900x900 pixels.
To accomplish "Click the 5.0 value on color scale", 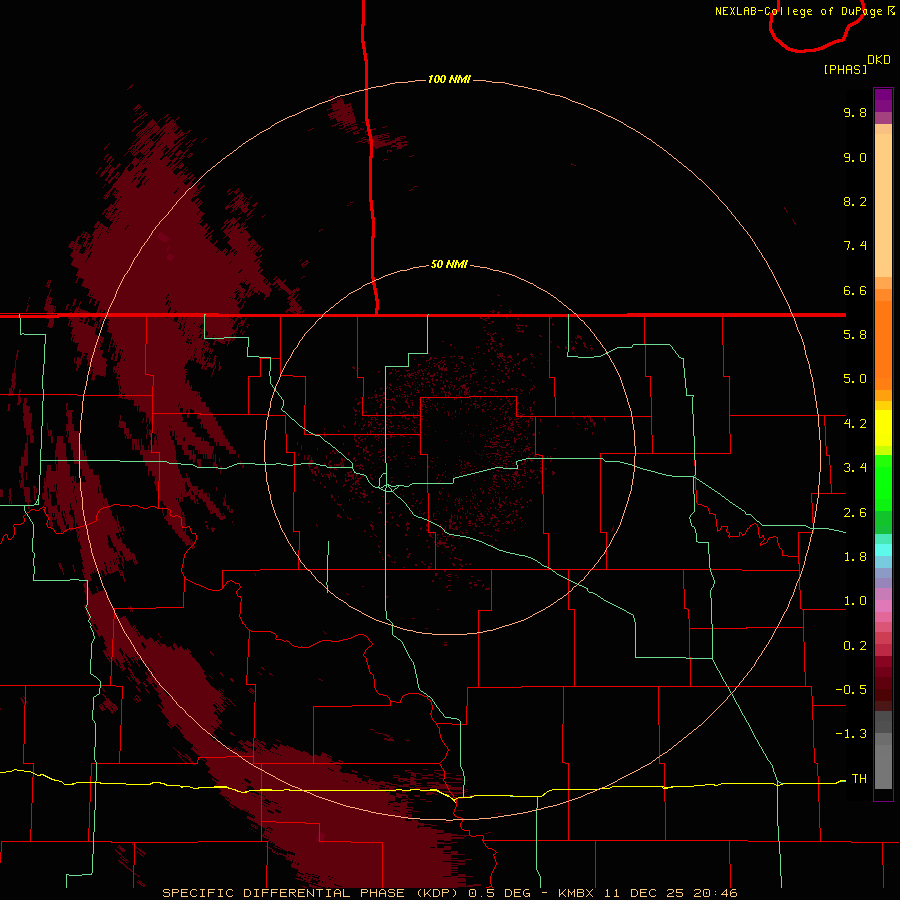I will click(x=855, y=379).
